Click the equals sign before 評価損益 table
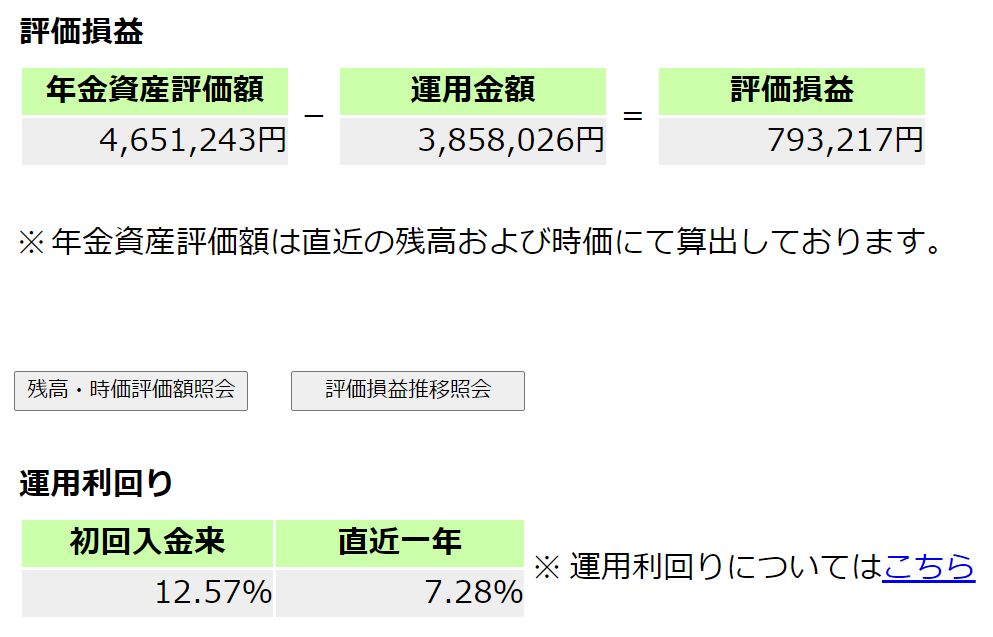This screenshot has height=637, width=993. coord(632,115)
